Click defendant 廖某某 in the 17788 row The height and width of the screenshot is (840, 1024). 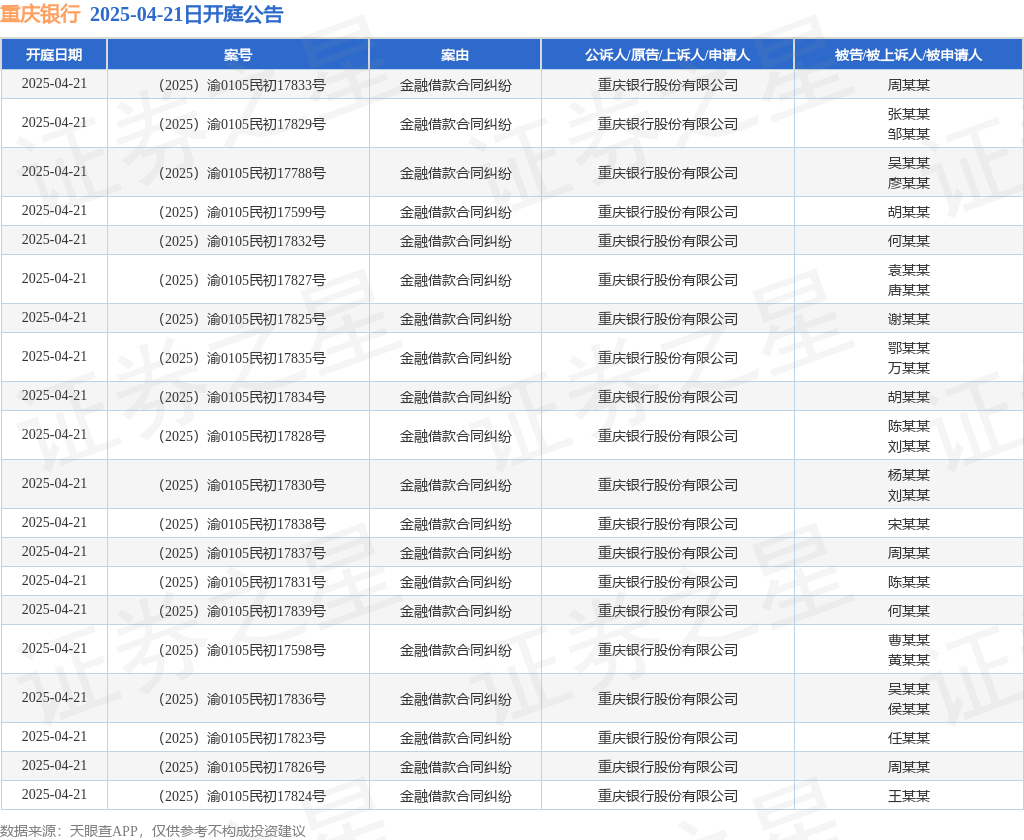click(908, 183)
